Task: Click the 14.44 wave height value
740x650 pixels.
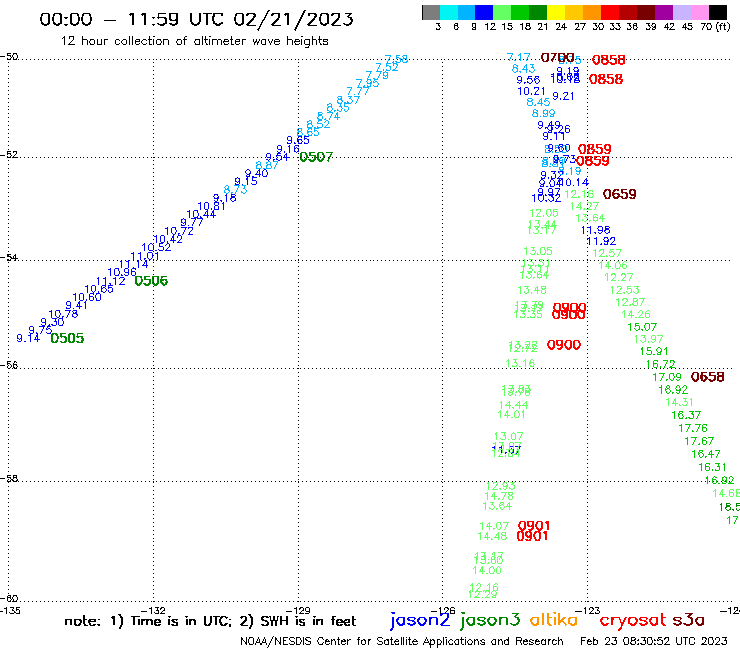Action: [x=513, y=405]
